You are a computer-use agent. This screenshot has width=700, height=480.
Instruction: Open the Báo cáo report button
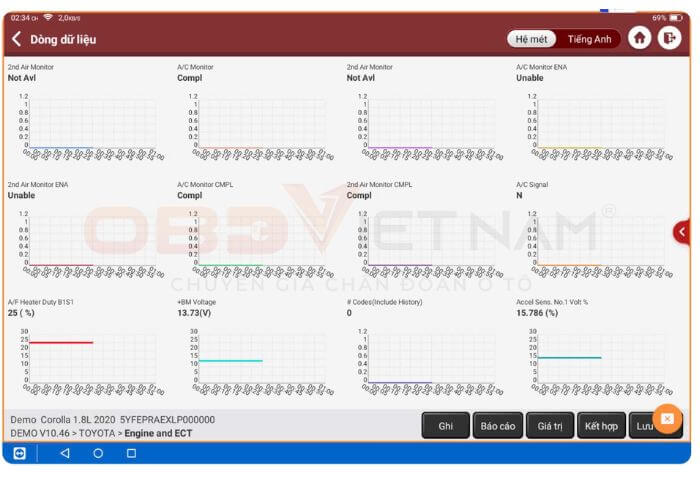point(498,426)
